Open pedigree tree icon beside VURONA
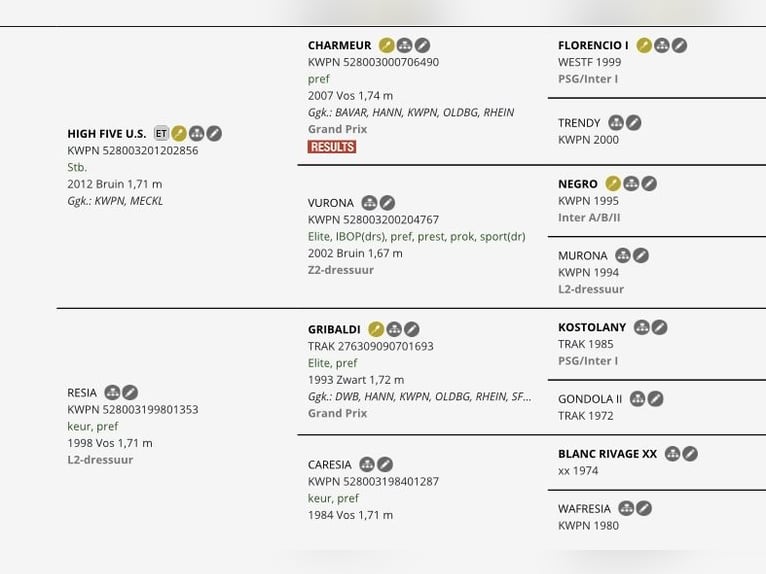This screenshot has width=766, height=574. pos(369,203)
